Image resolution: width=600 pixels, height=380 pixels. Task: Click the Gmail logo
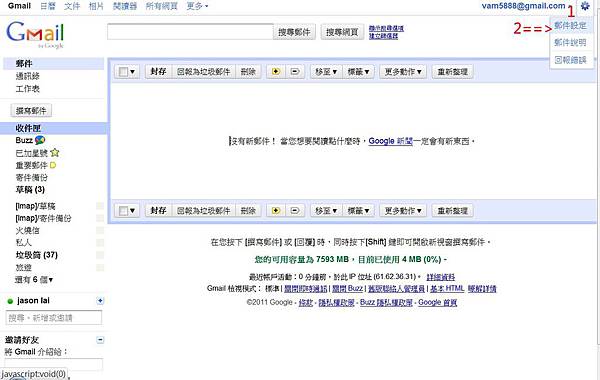(35, 34)
